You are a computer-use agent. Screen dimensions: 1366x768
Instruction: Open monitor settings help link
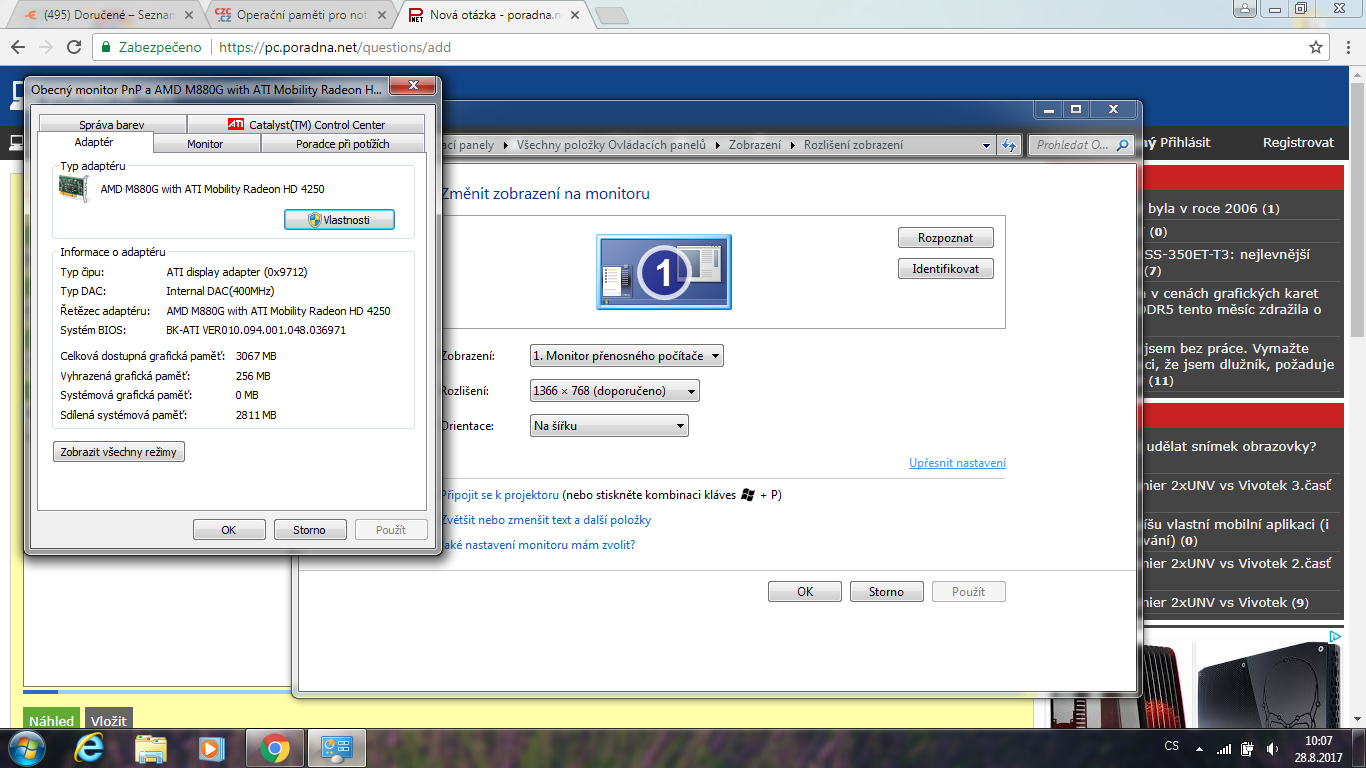(538, 545)
